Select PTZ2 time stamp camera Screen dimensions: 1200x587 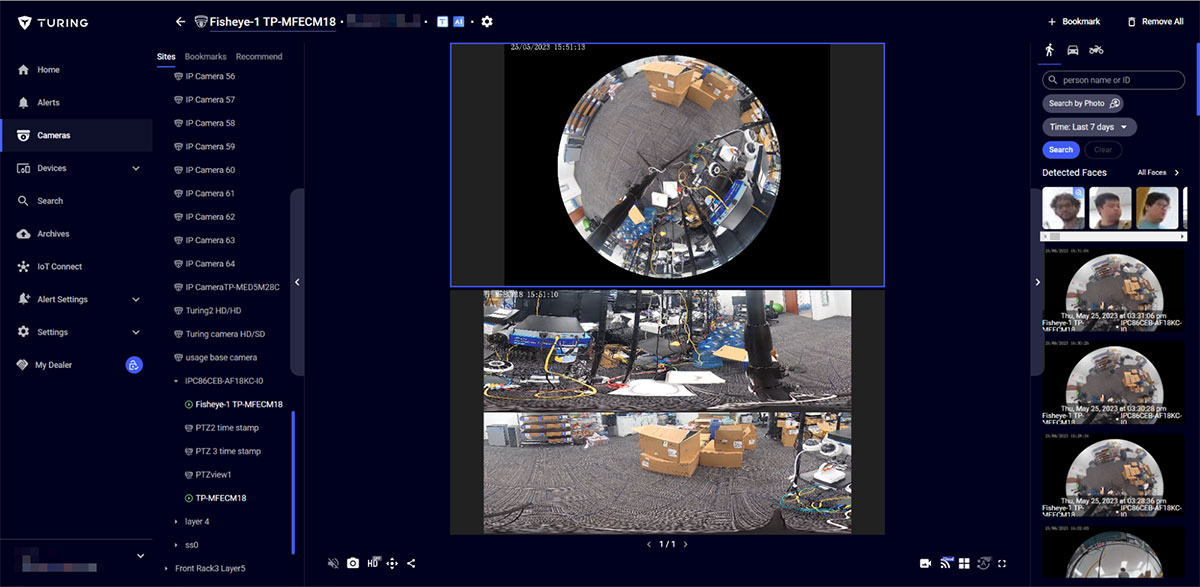tap(222, 428)
